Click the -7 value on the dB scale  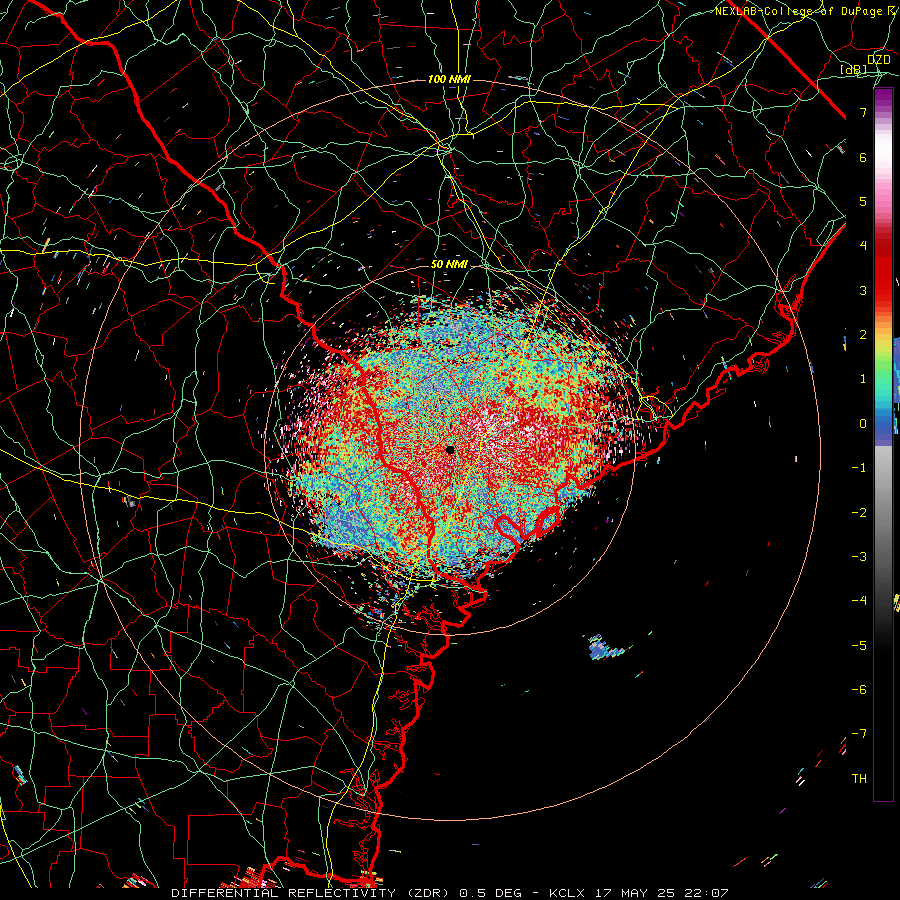859,734
